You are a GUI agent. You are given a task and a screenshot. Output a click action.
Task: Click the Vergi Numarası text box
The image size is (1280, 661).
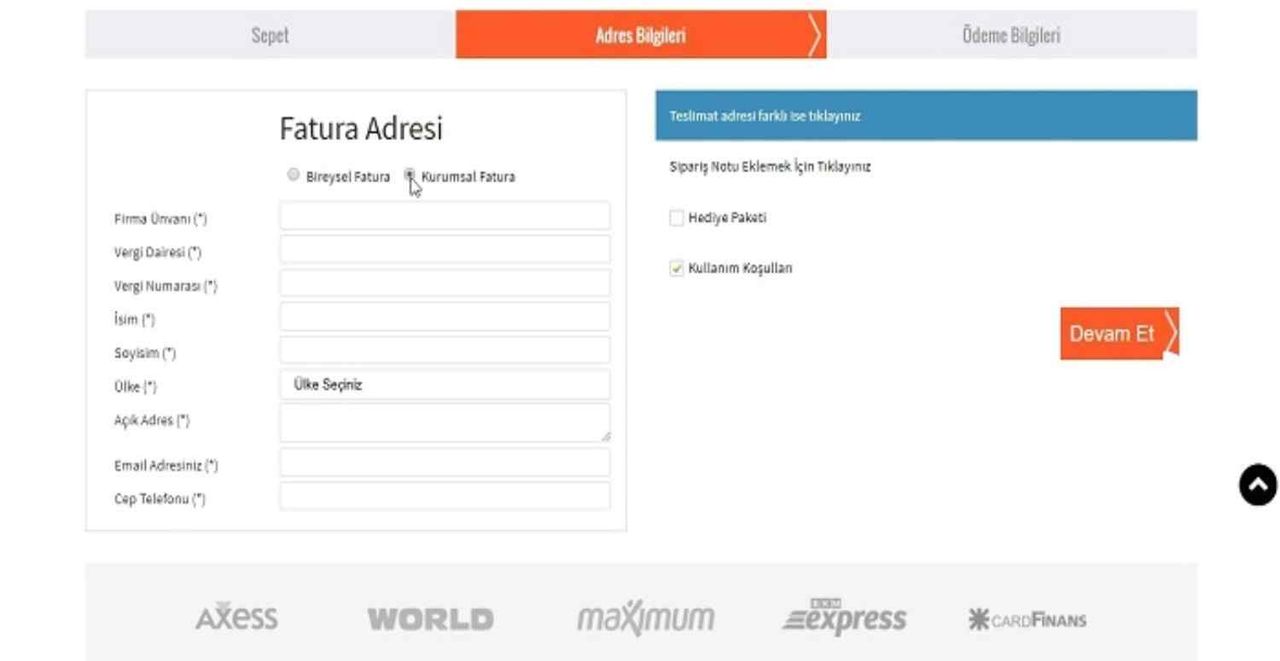(445, 283)
